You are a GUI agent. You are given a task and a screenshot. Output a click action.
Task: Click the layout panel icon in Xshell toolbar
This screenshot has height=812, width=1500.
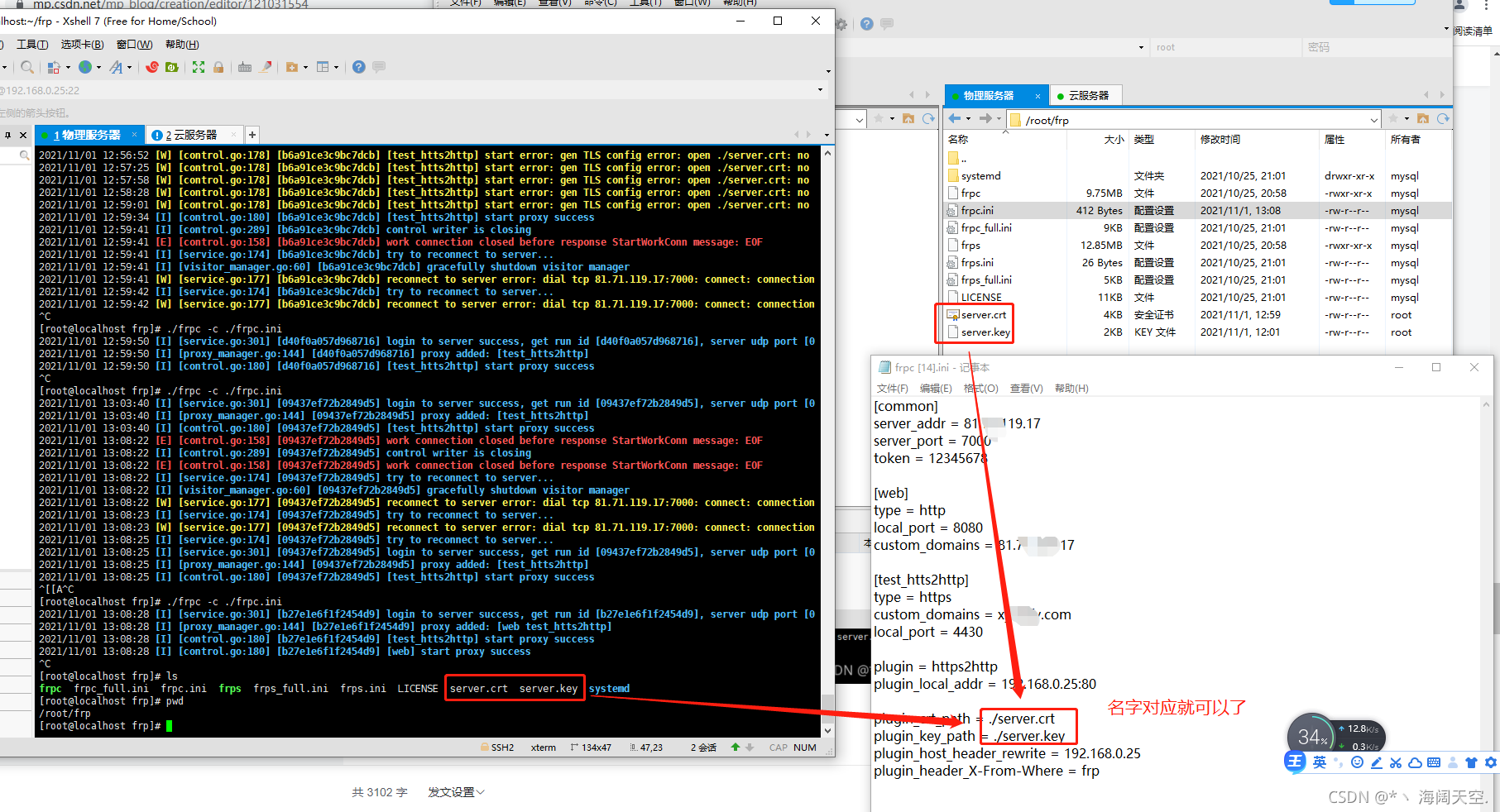(x=323, y=67)
